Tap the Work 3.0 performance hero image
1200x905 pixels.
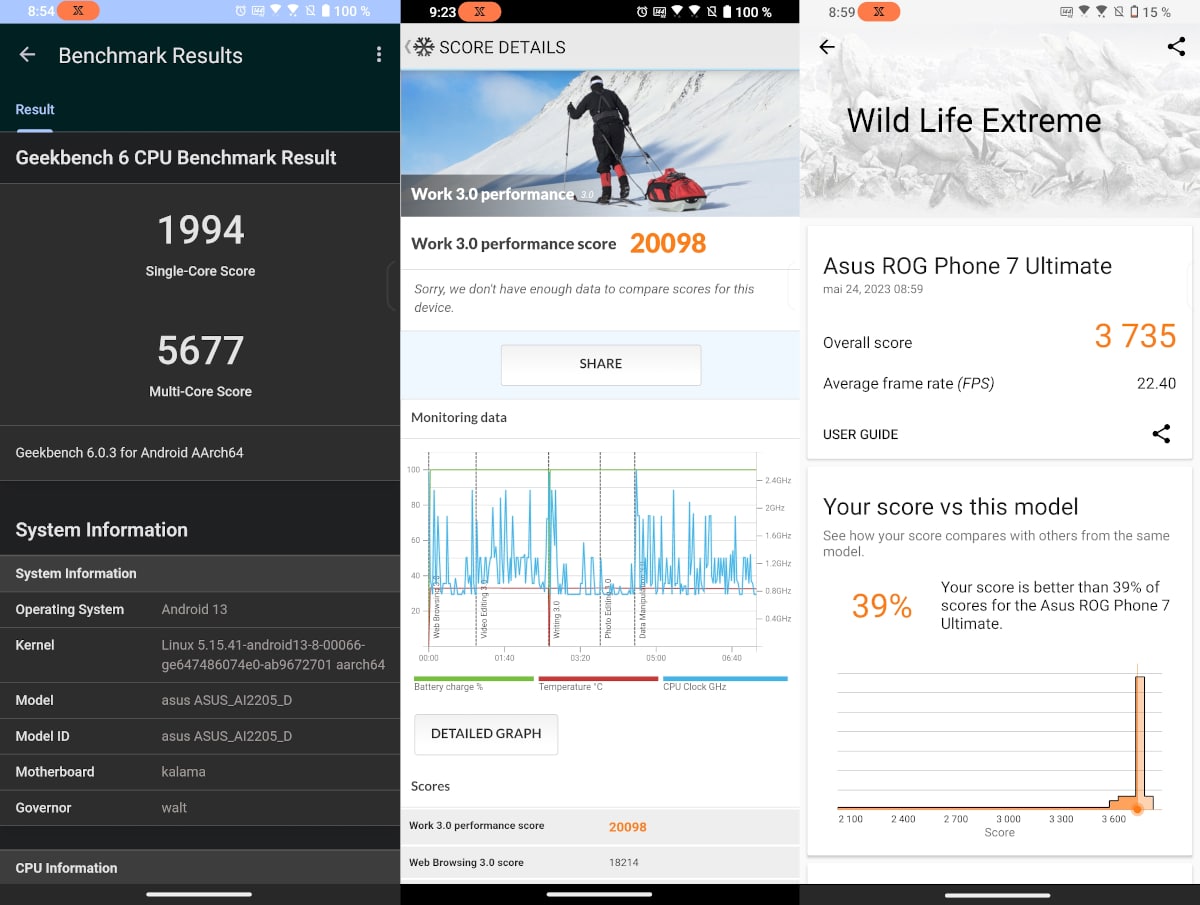click(x=600, y=143)
